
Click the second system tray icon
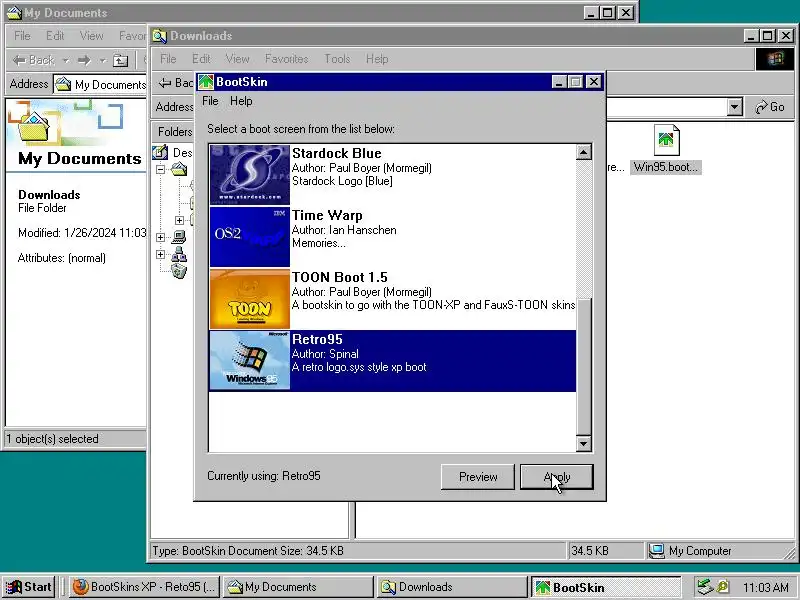[x=722, y=587]
